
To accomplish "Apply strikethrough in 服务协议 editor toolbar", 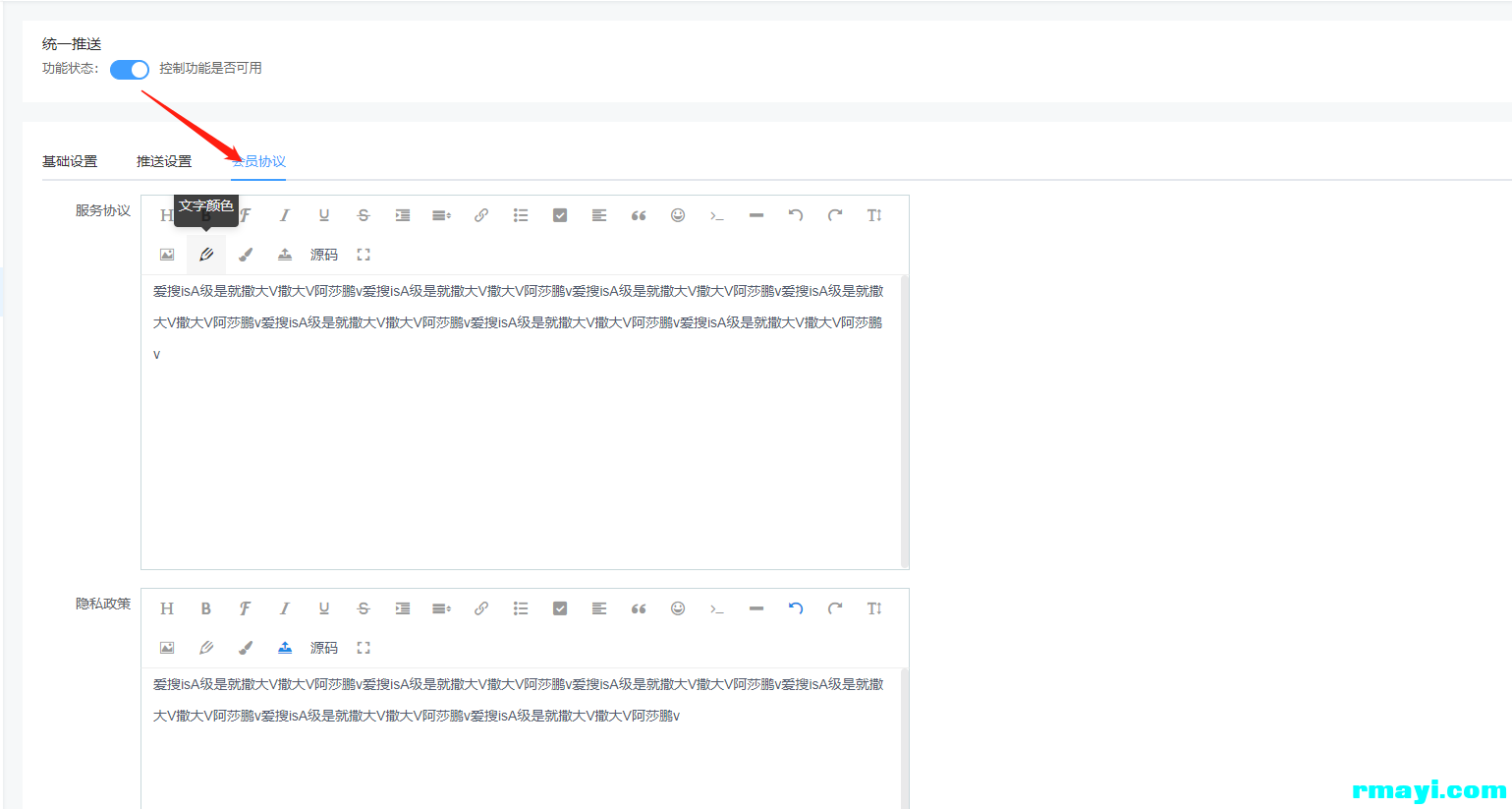I will click(x=364, y=215).
